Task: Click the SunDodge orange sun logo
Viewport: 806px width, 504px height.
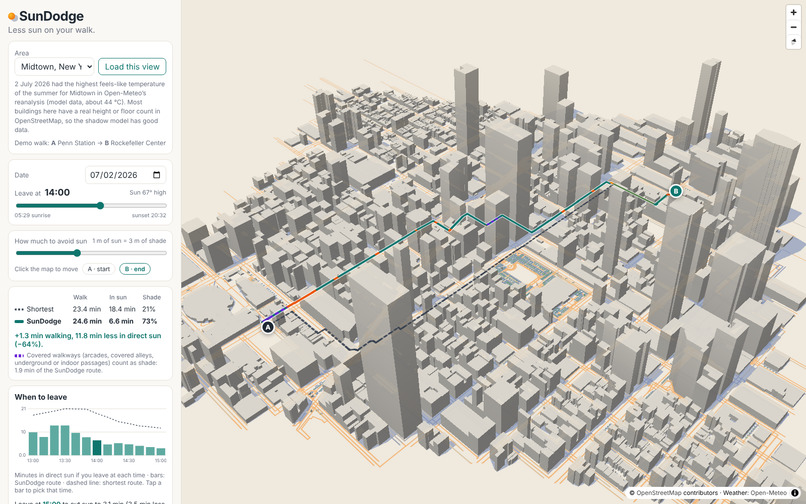Action: coord(12,16)
